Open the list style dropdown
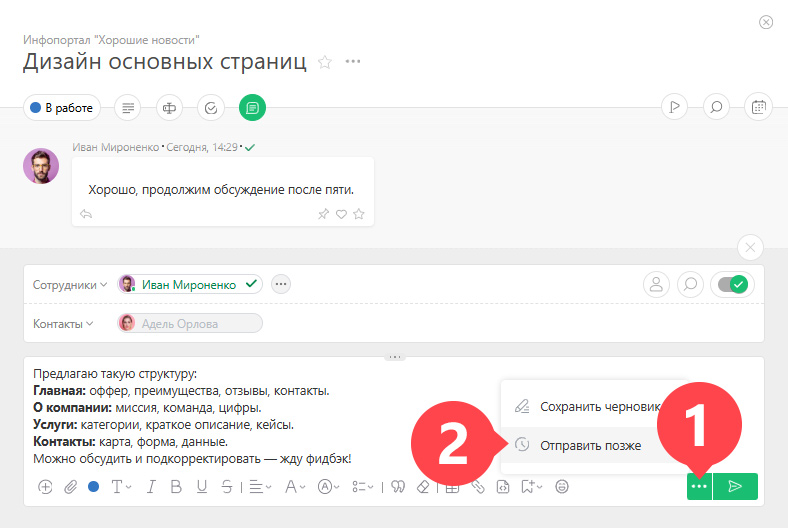788x528 pixels. [363, 487]
